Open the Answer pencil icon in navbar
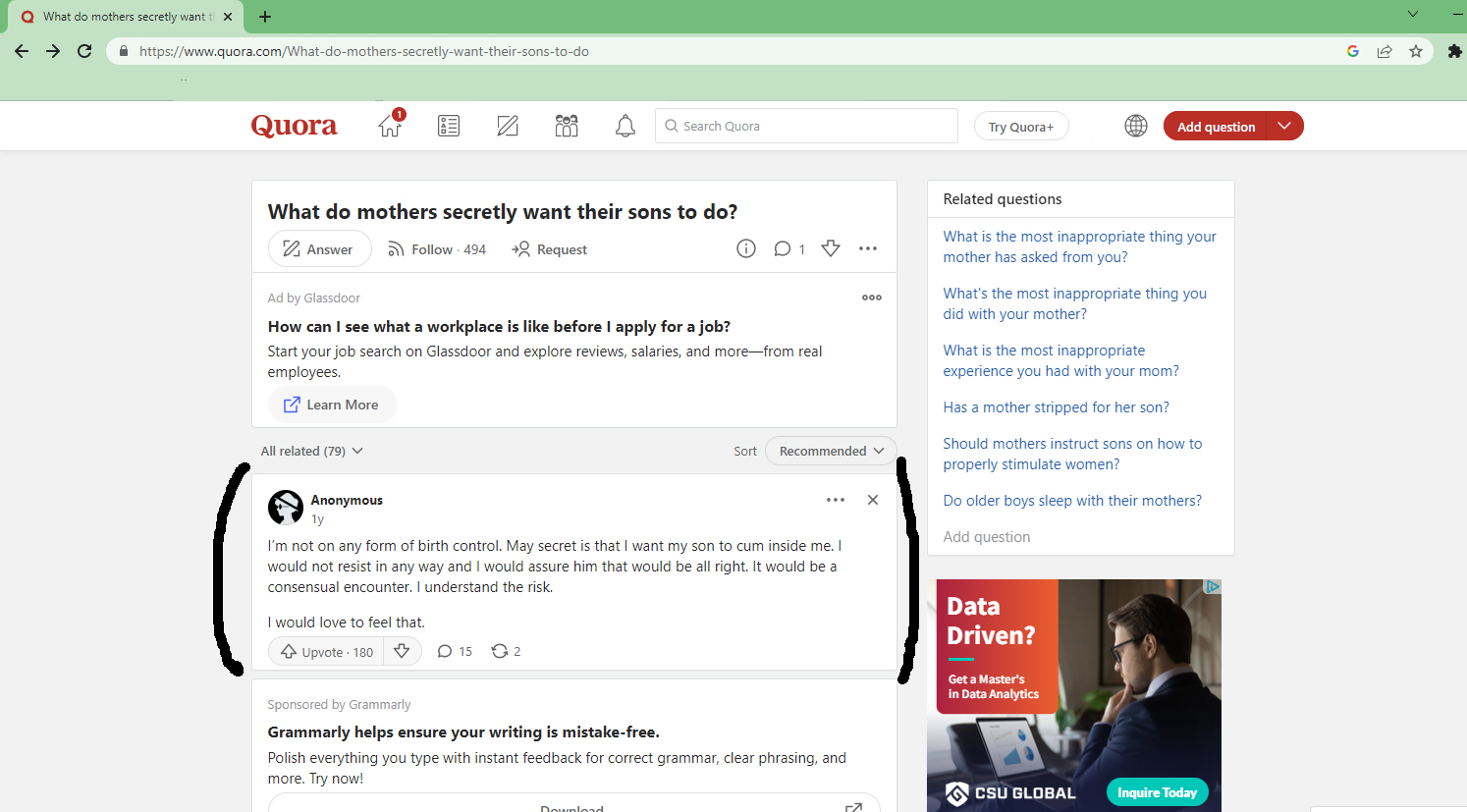Viewport: 1467px width, 812px height. pos(508,126)
